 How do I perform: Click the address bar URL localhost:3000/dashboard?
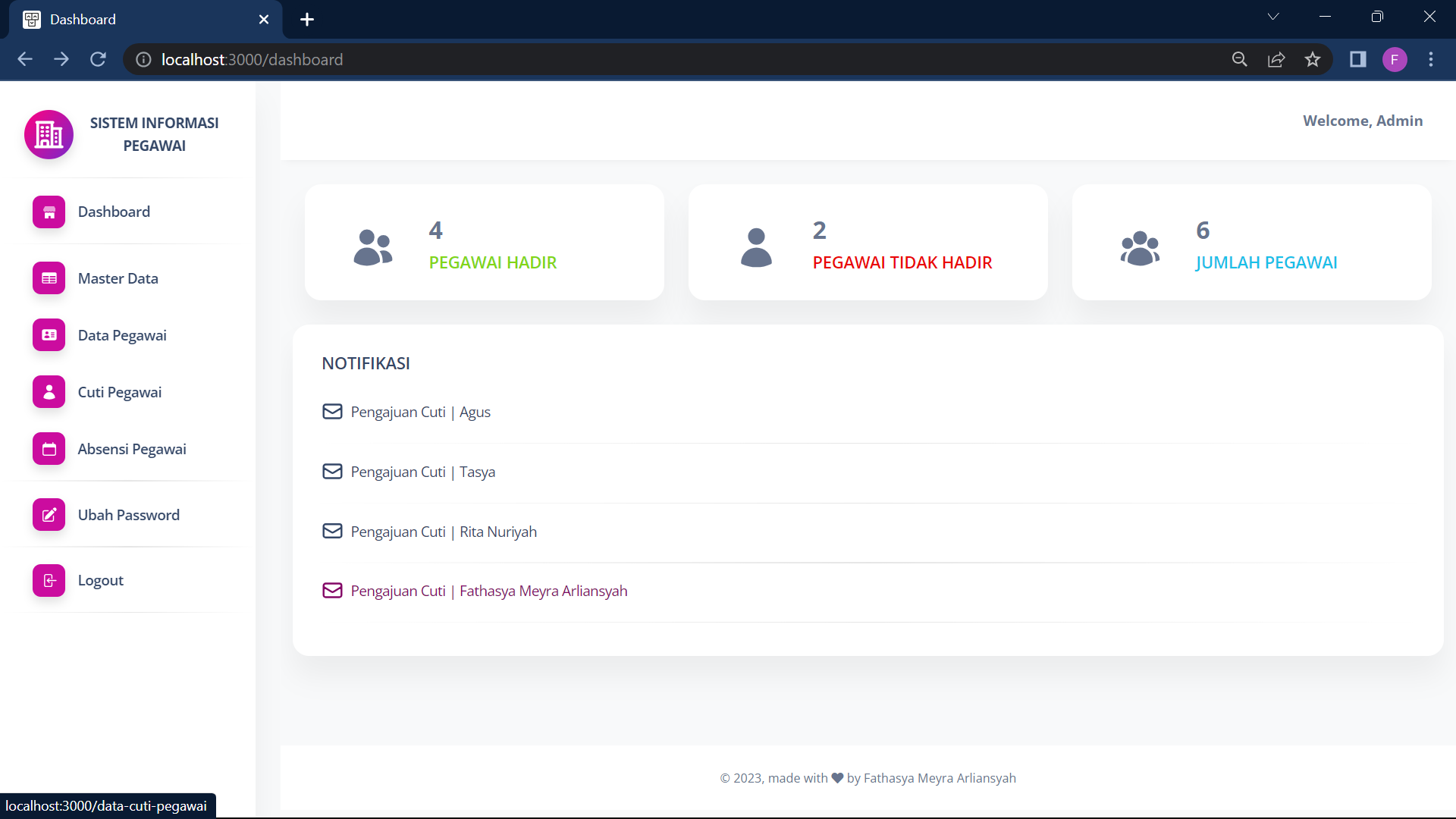tap(252, 59)
